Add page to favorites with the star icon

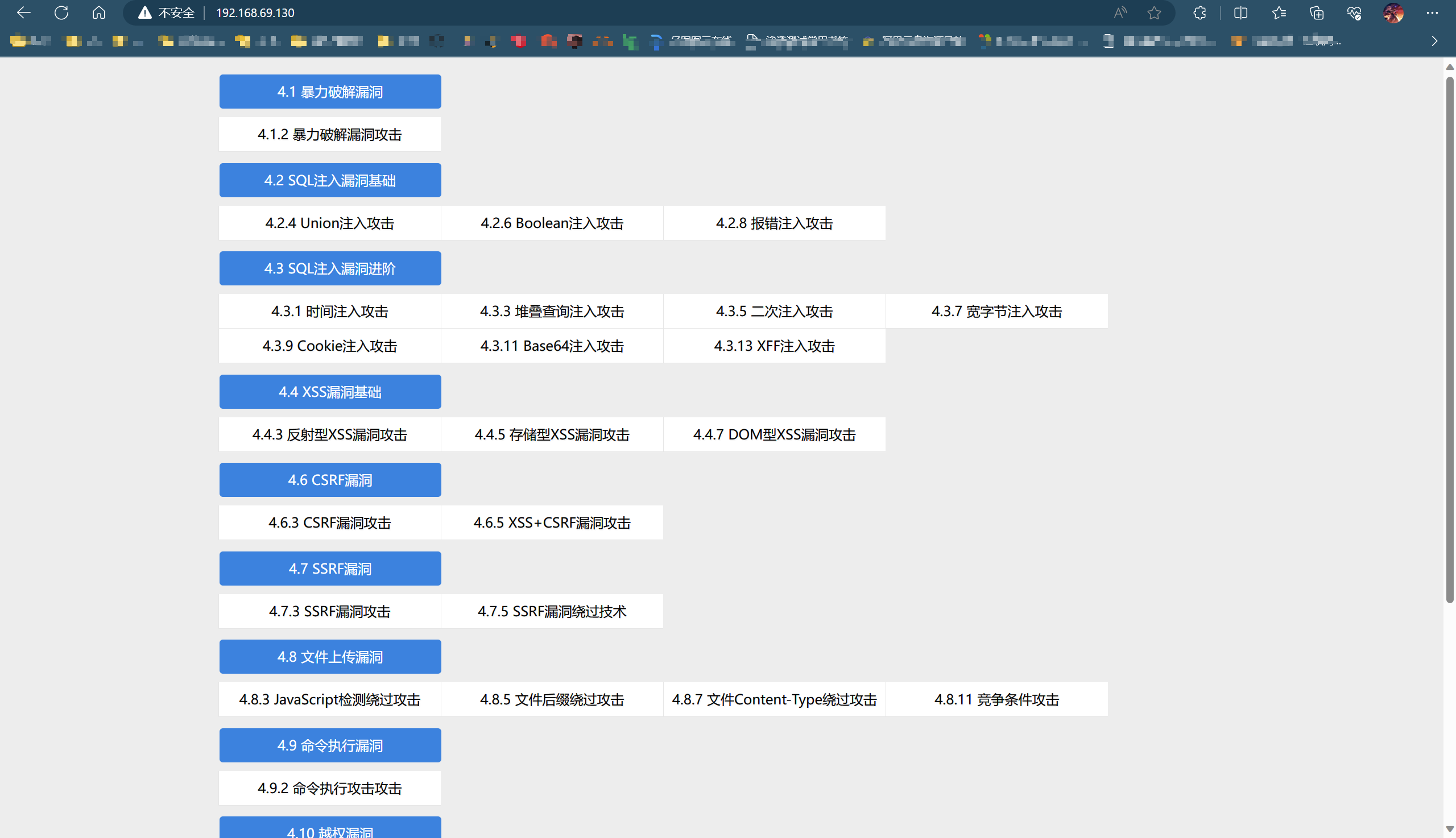1154,13
